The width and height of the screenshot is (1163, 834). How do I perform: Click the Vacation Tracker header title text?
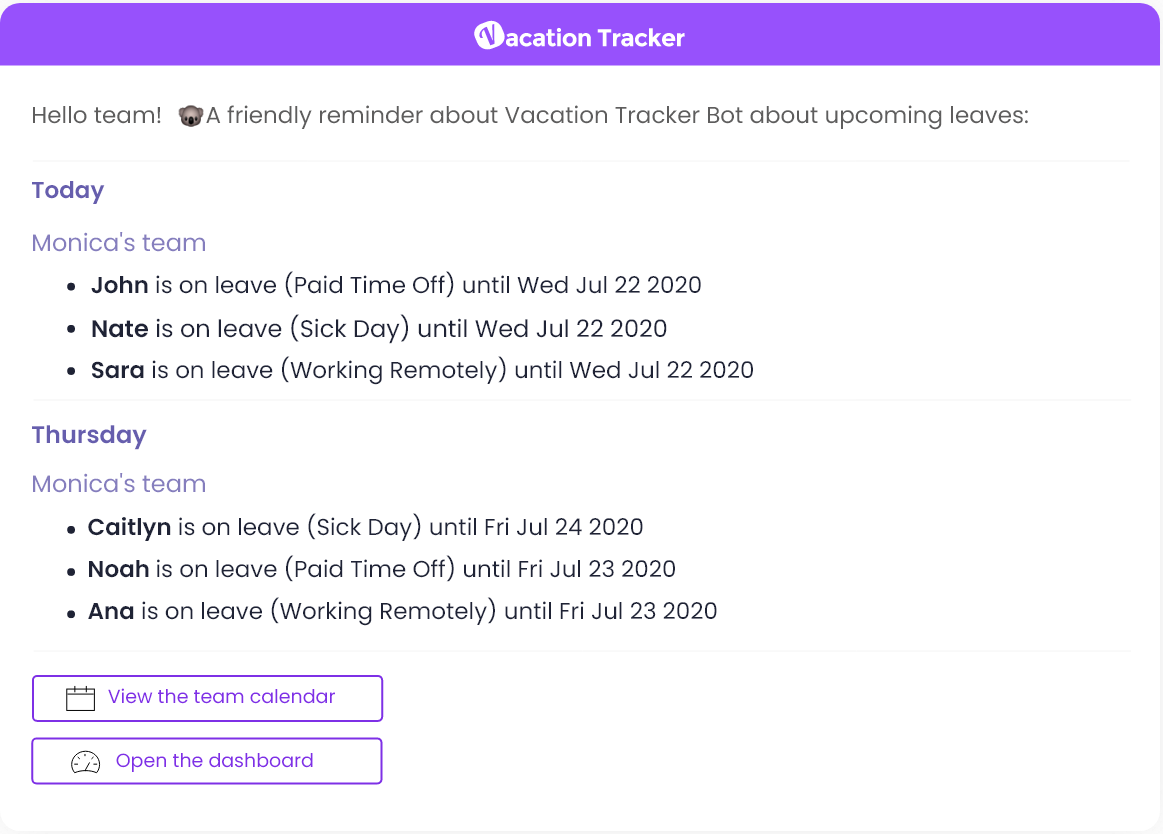click(595, 37)
